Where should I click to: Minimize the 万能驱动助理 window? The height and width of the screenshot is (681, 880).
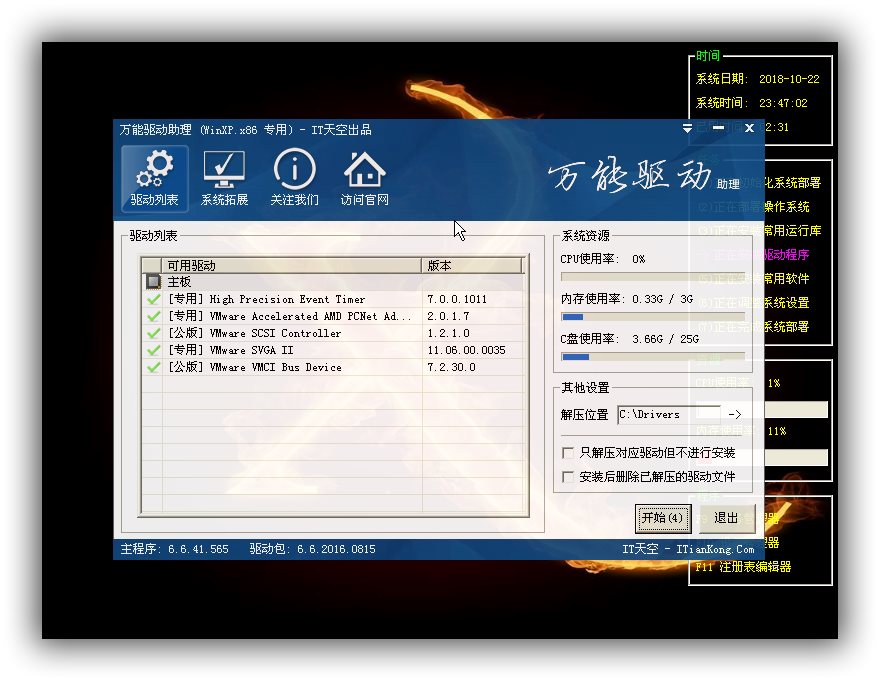tap(718, 129)
